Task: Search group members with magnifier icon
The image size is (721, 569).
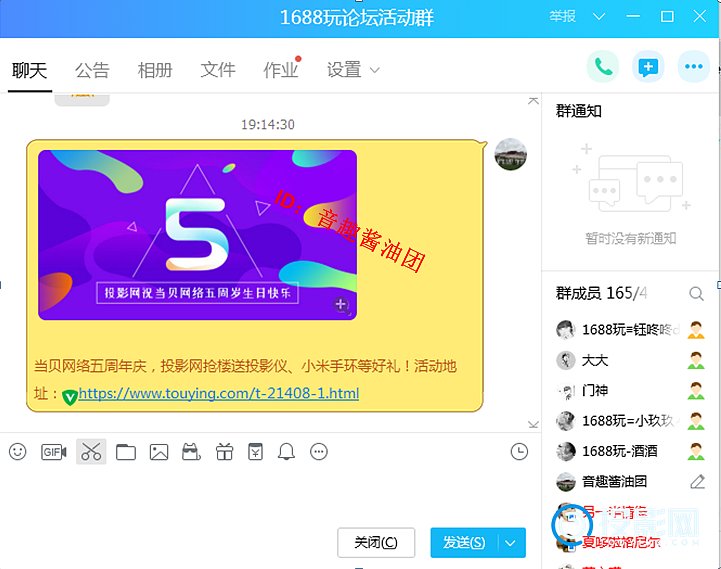Action: click(x=696, y=294)
